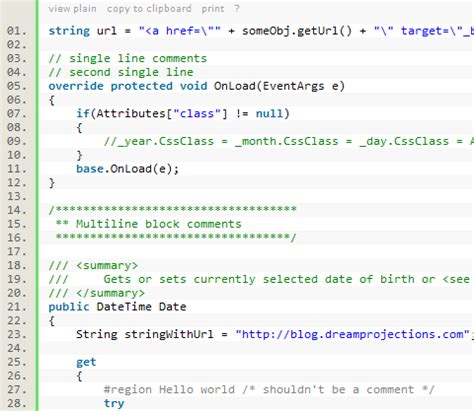The height and width of the screenshot is (411, 474).
Task: Click '#region Hello world' line
Action: click(269, 390)
